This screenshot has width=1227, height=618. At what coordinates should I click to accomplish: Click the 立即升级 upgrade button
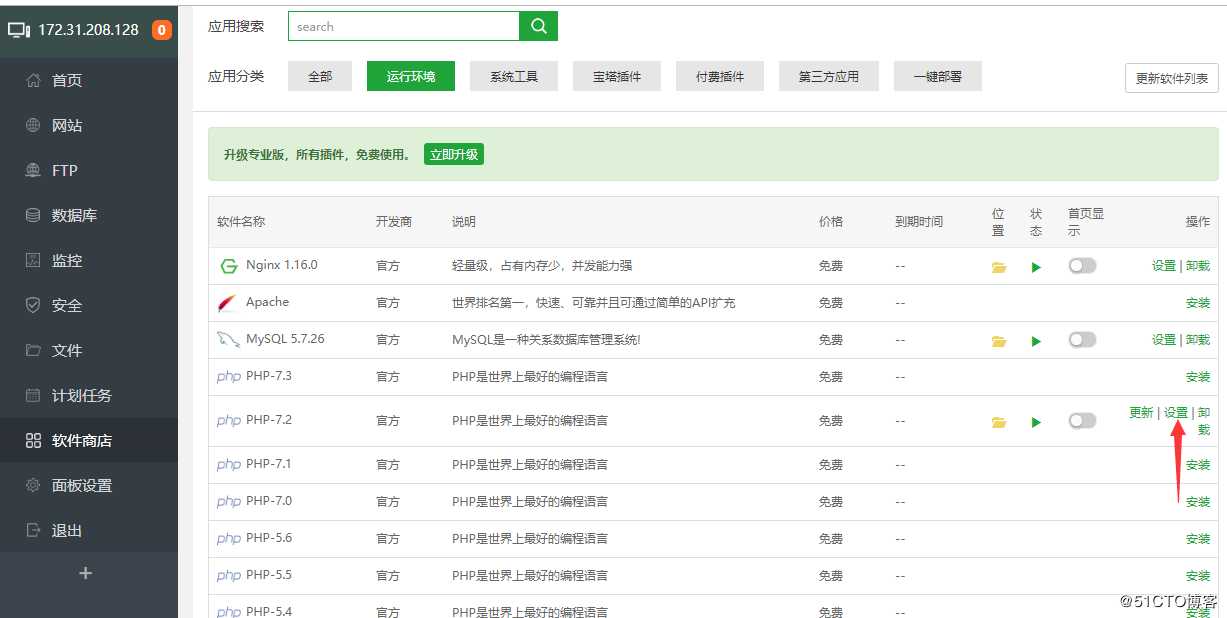click(x=454, y=154)
